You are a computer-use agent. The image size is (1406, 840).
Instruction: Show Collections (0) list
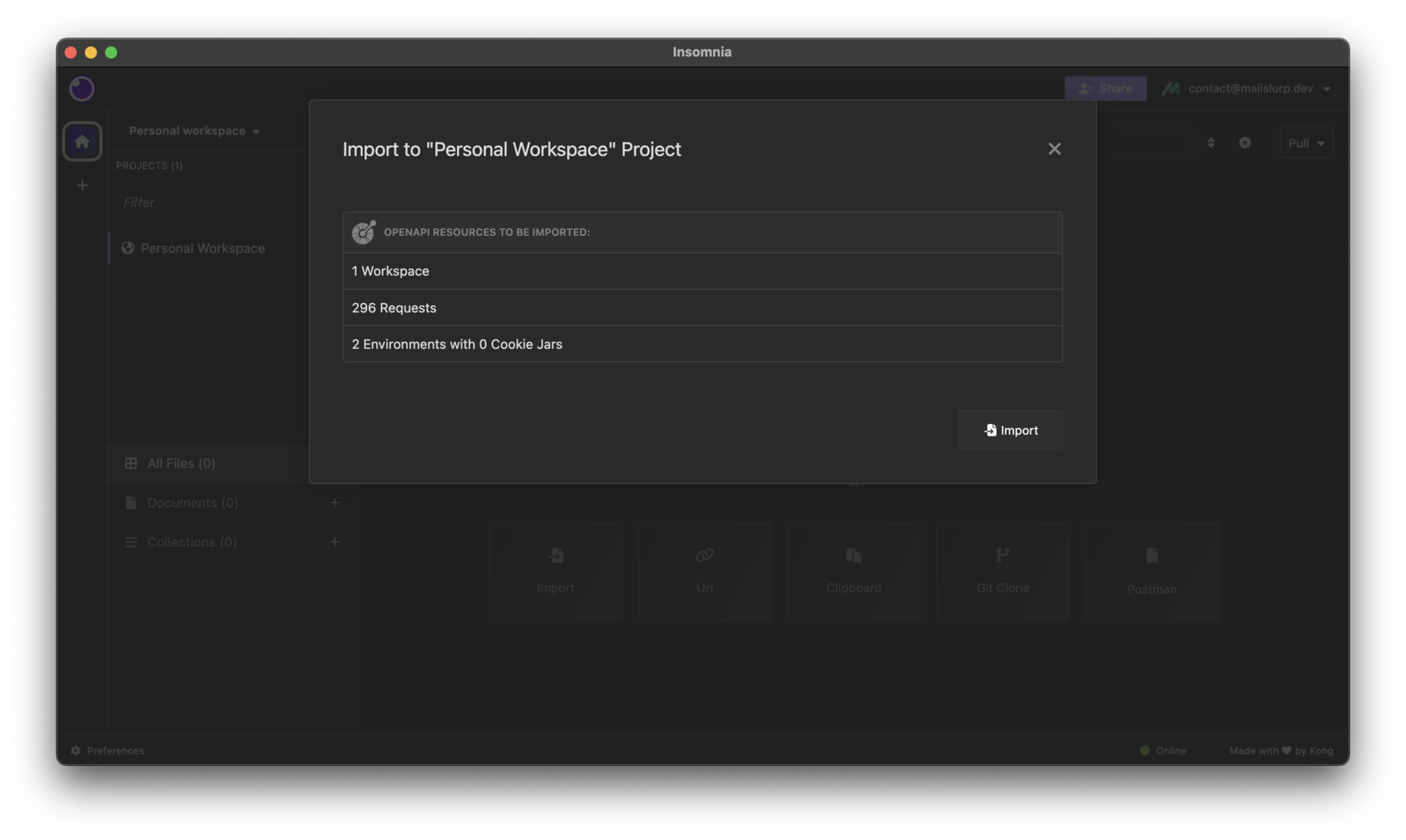pyautogui.click(x=191, y=543)
